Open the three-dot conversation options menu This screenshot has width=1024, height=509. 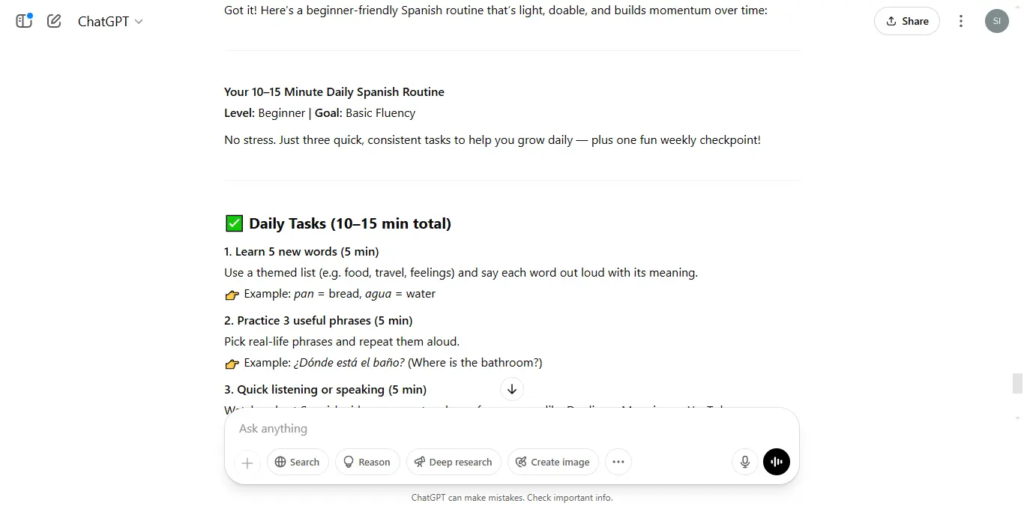(x=961, y=21)
